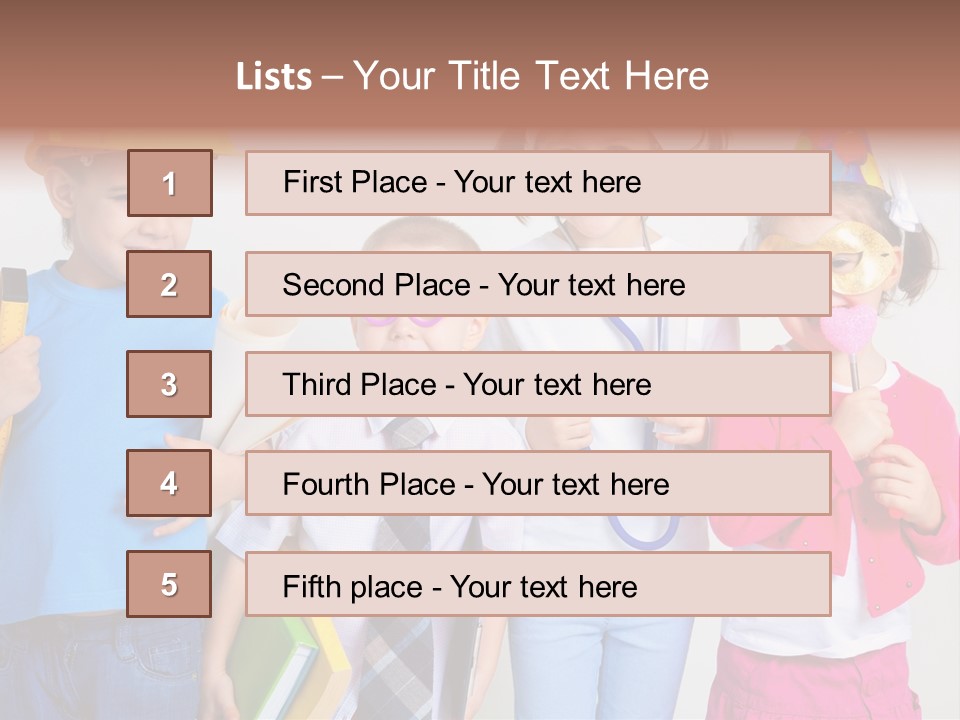Click the First Place text box
The height and width of the screenshot is (720, 960).
click(x=538, y=183)
